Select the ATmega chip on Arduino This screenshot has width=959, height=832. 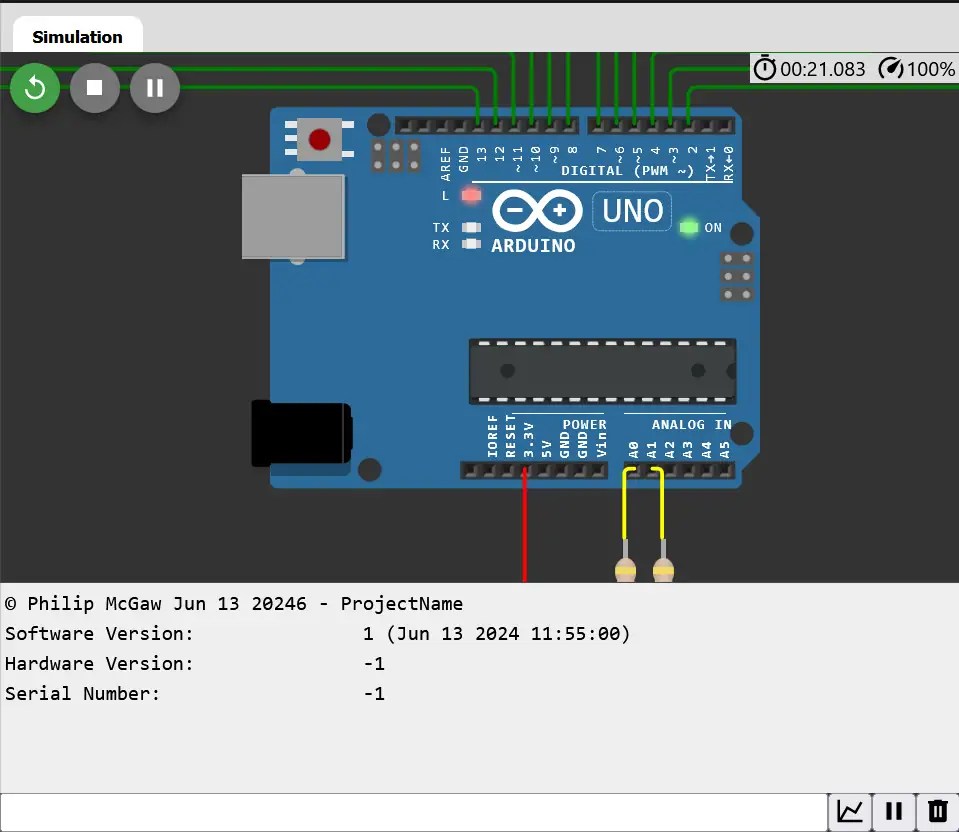(x=602, y=371)
